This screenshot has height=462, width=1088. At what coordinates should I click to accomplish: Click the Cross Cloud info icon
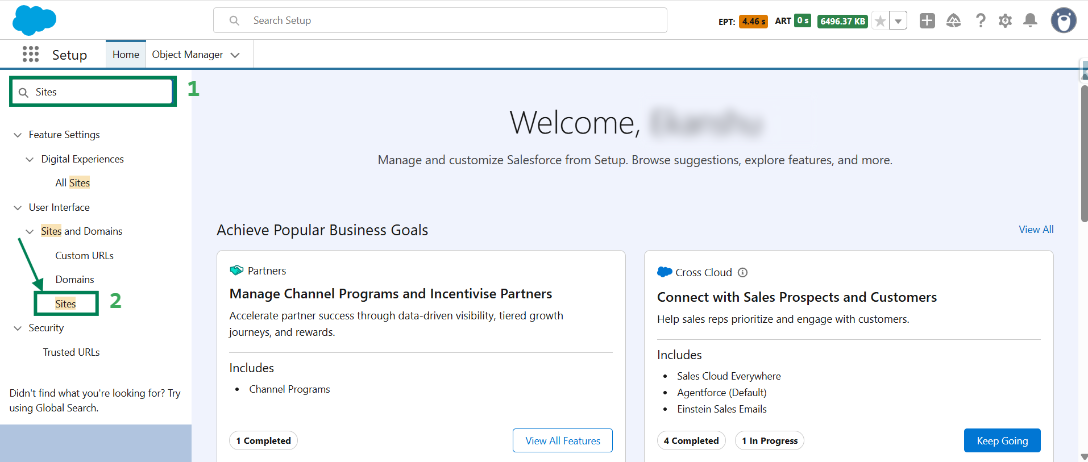[742, 273]
